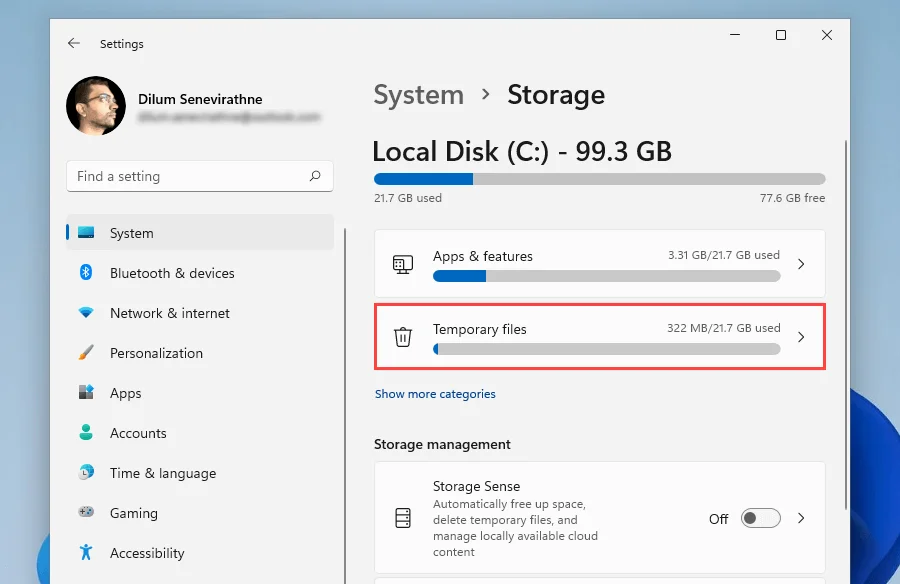Open Dilum Senevirathne account name
The height and width of the screenshot is (584, 900).
click(x=200, y=99)
